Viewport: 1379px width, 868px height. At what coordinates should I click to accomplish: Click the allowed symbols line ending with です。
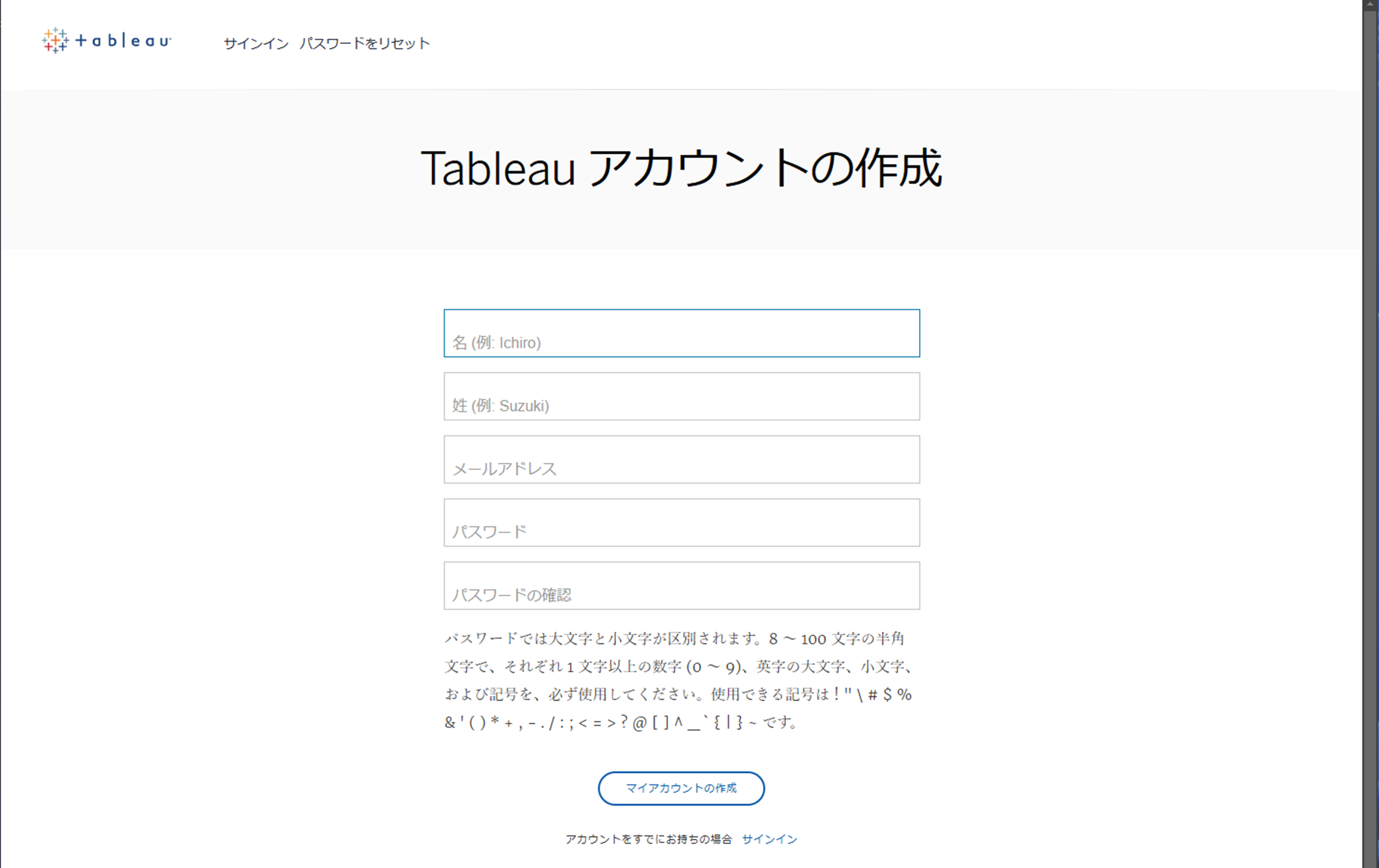(621, 722)
